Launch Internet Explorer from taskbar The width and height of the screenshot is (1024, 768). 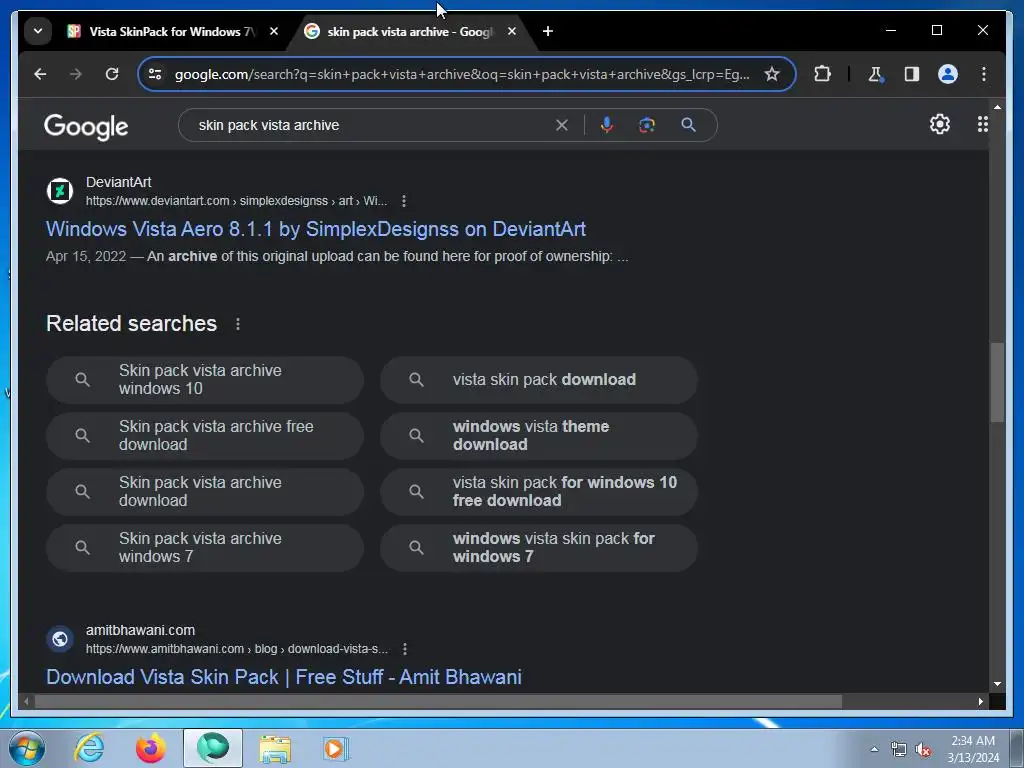pos(89,748)
